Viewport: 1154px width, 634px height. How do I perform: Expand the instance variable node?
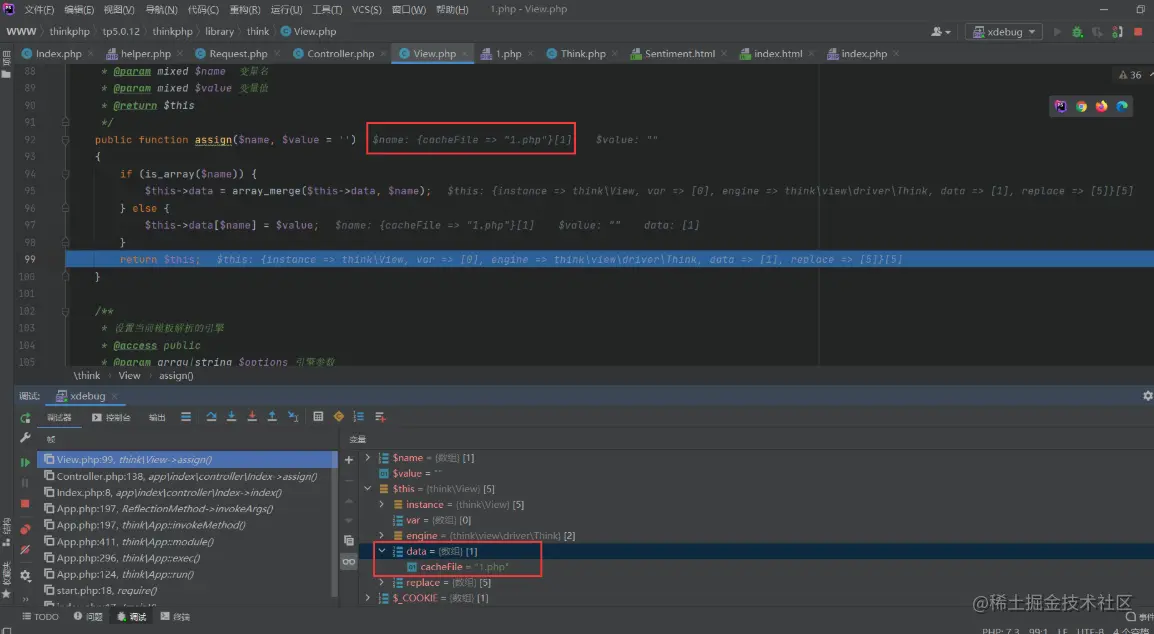[x=381, y=504]
